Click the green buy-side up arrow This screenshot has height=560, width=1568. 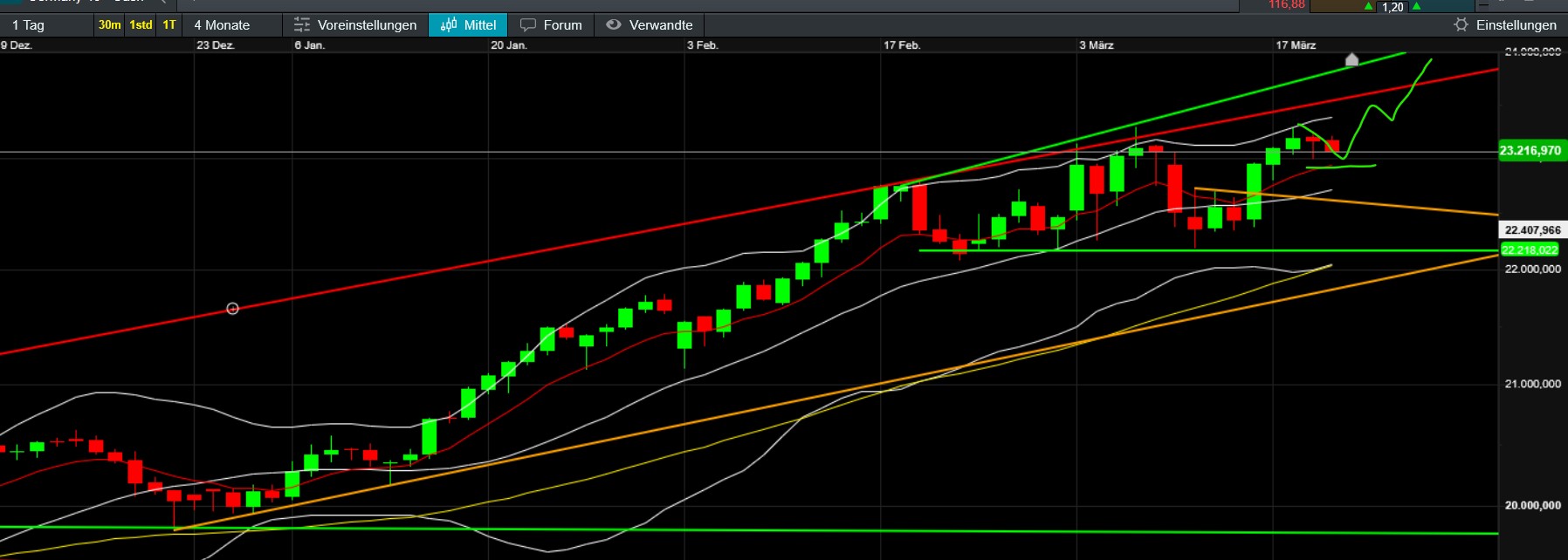(x=1416, y=6)
